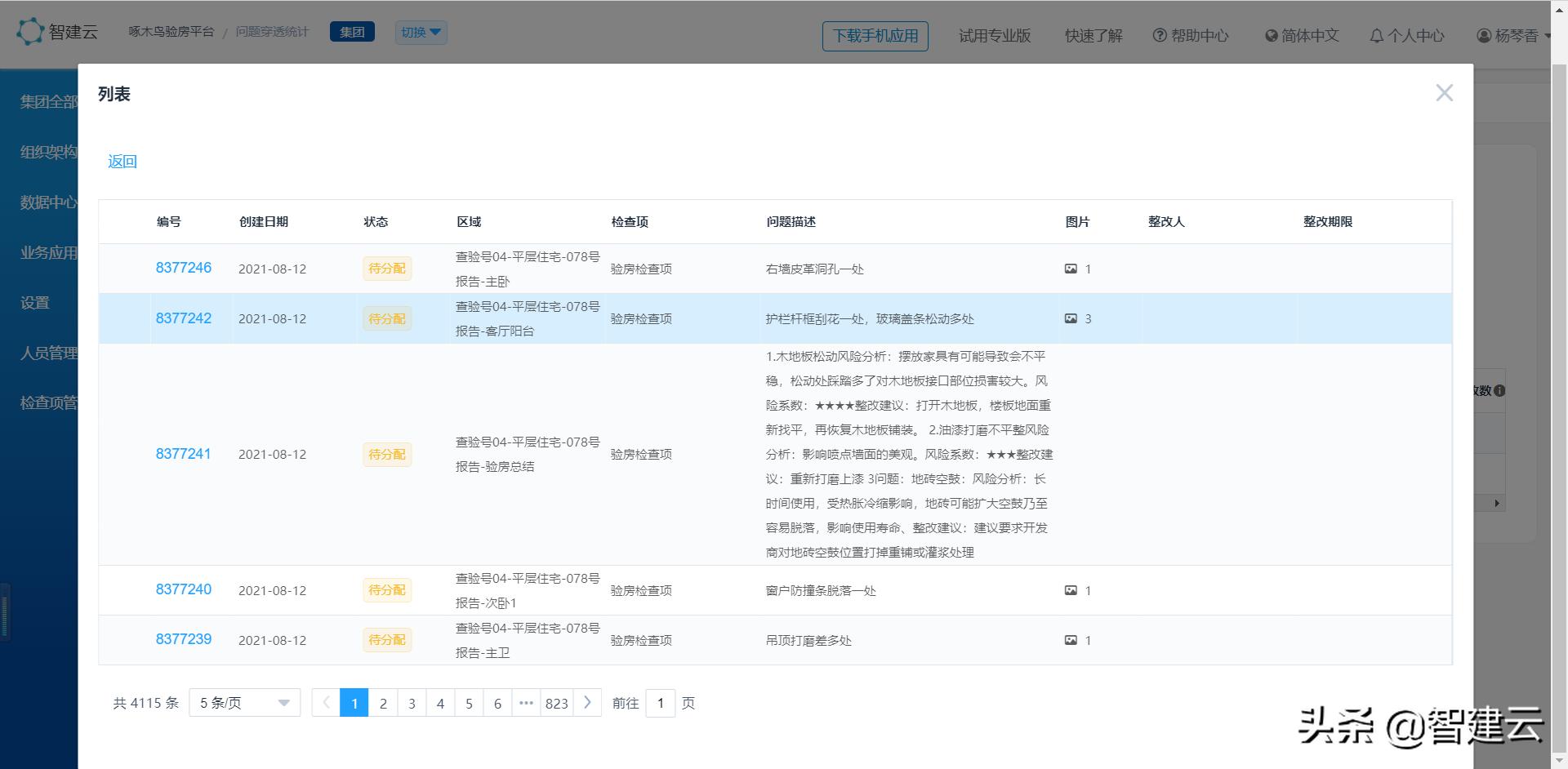Open the 切换 dropdown menu

pyautogui.click(x=421, y=32)
